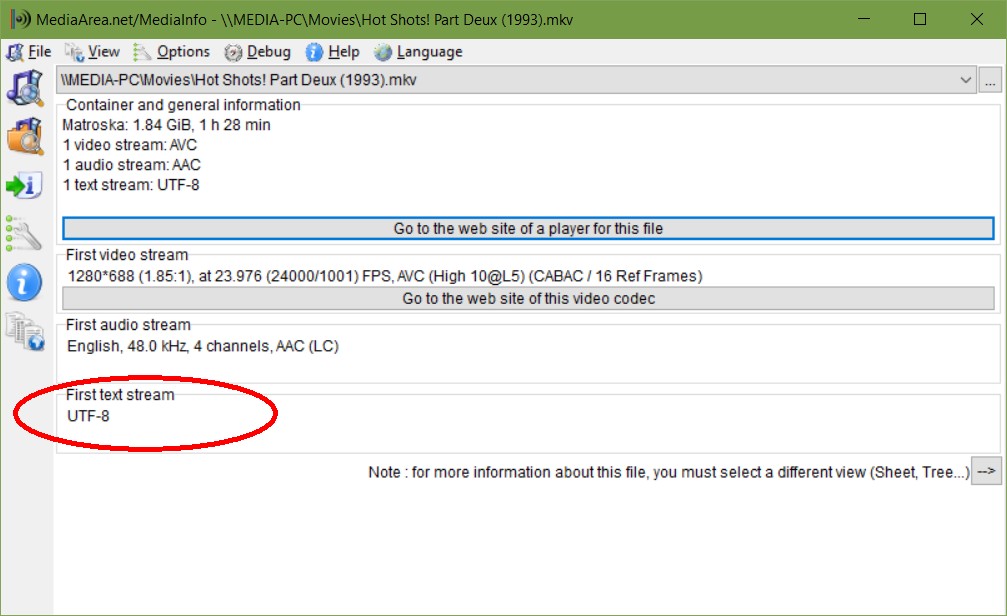This screenshot has height=616, width=1007.
Task: Click the arrow button next to Note
Action: (986, 471)
